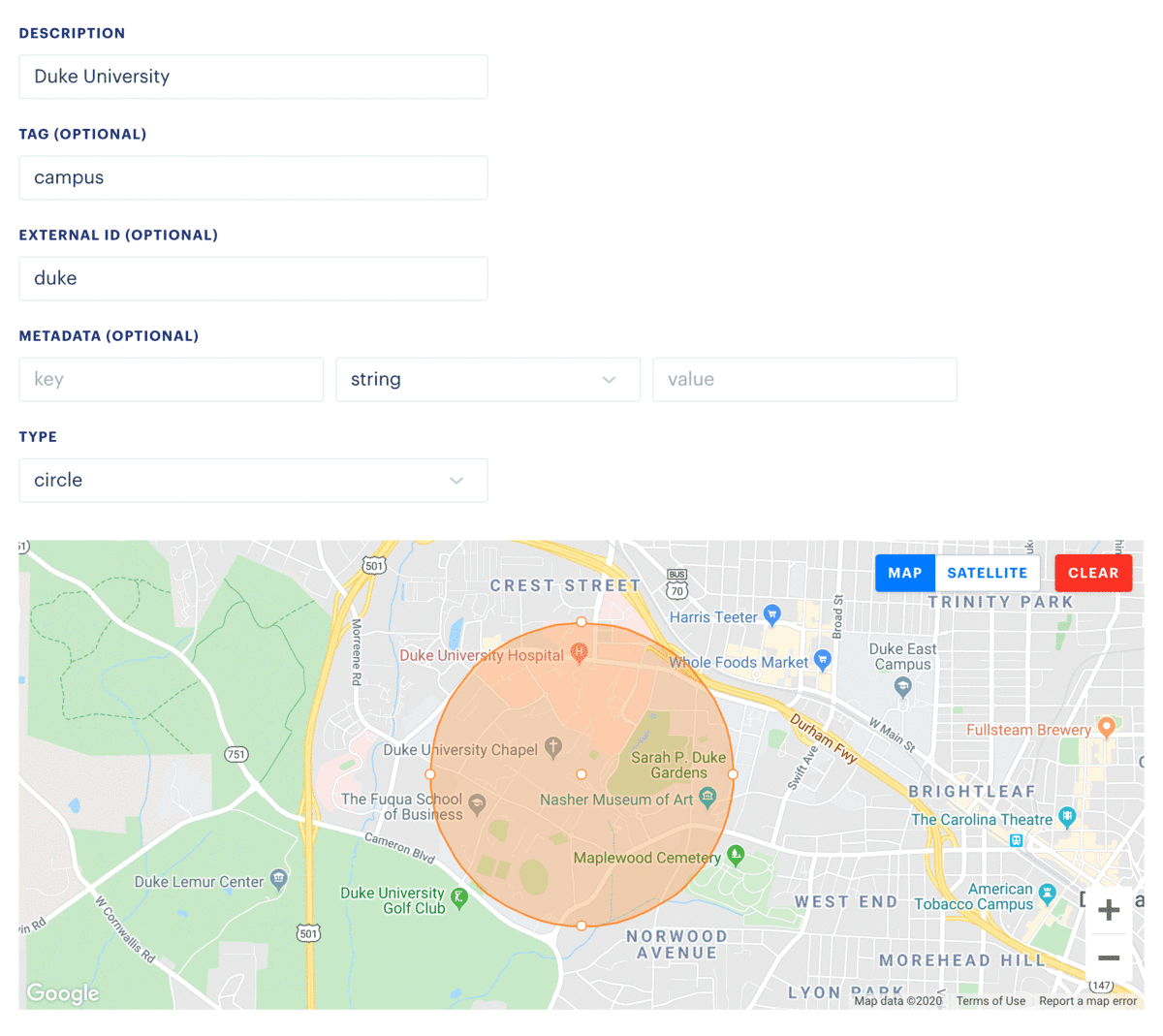Click the Maplewood Cemetery pin
This screenshot has height=1036, width=1163.
click(736, 855)
